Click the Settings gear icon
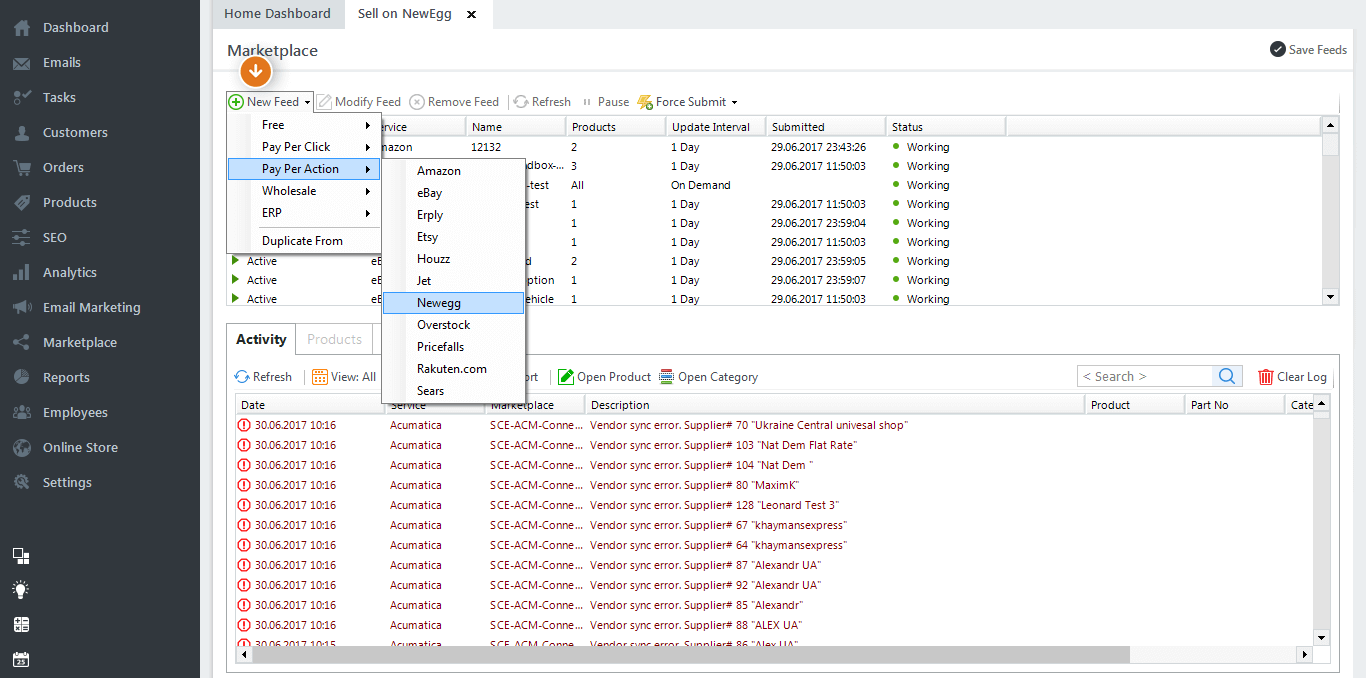Image resolution: width=1366 pixels, height=678 pixels. pos(21,483)
